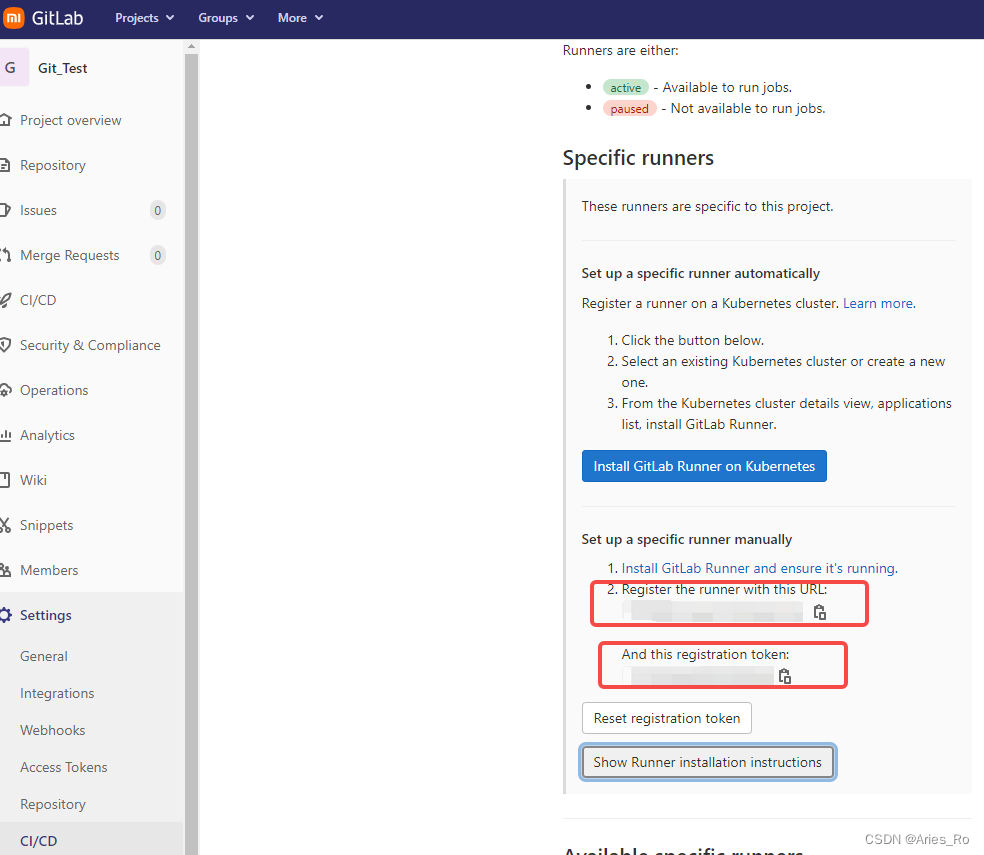Click the Specific runners heading
Viewport: 984px width, 855px height.
(x=638, y=158)
